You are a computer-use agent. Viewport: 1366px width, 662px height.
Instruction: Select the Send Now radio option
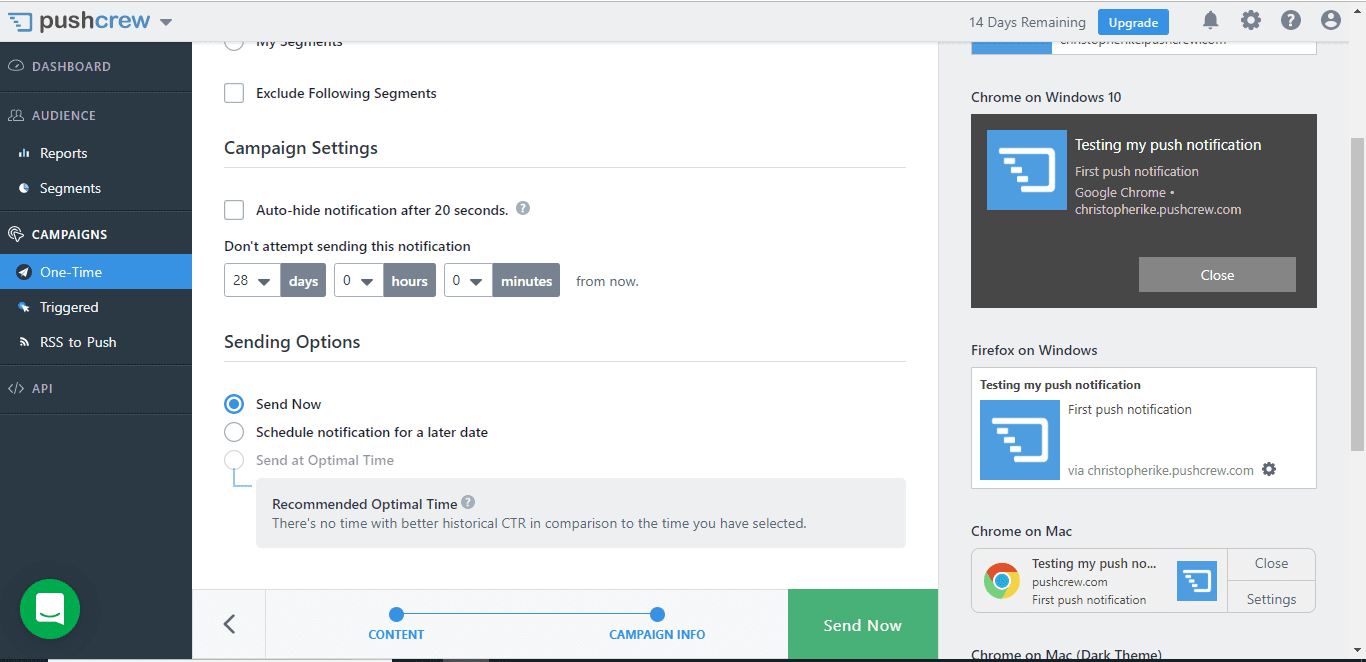[x=234, y=404]
